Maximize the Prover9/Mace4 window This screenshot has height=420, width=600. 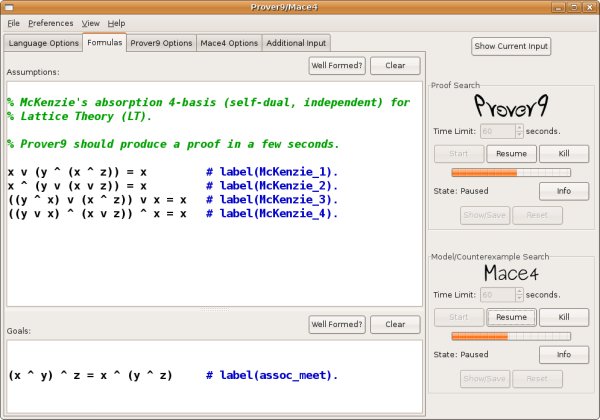coord(574,7)
